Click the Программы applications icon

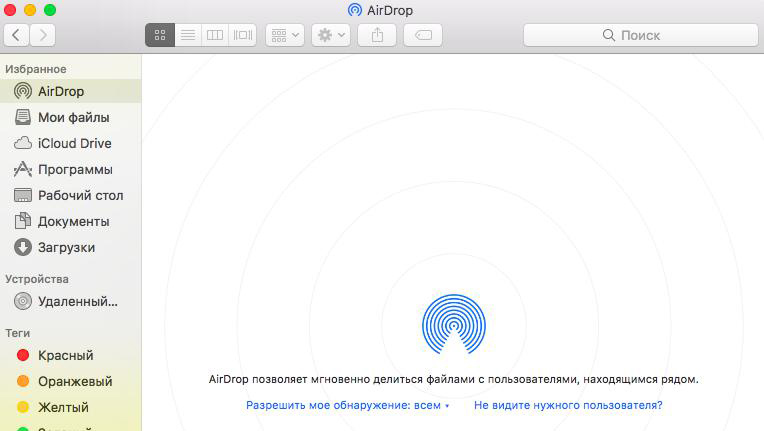[x=23, y=169]
